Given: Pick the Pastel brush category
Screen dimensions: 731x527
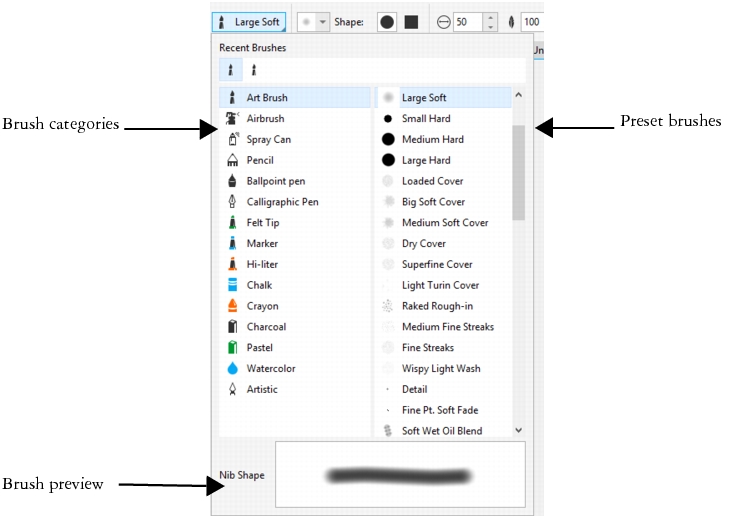Looking at the screenshot, I should [x=259, y=348].
